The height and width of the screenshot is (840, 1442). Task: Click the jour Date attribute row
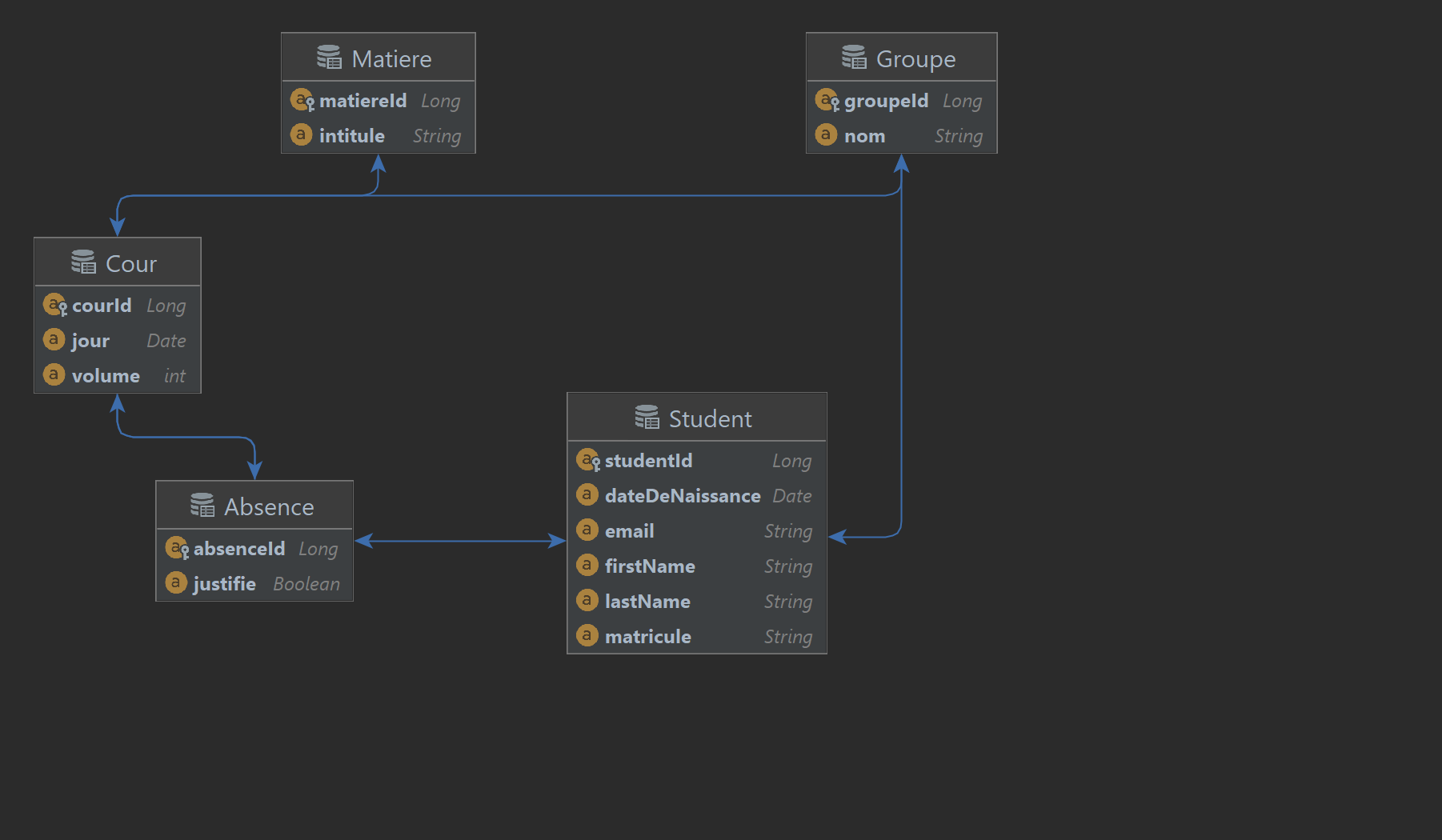[117, 339]
